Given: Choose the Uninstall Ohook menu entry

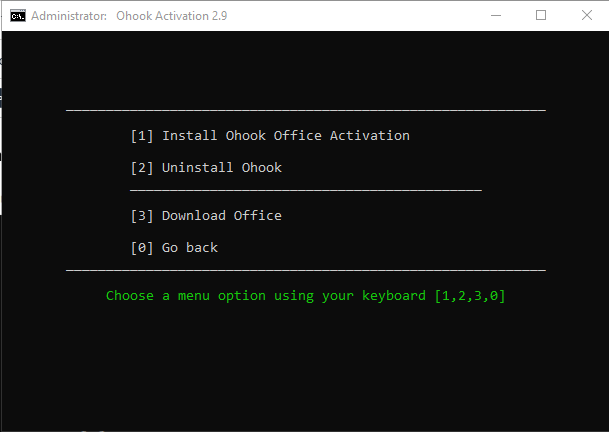Looking at the screenshot, I should point(221,168).
